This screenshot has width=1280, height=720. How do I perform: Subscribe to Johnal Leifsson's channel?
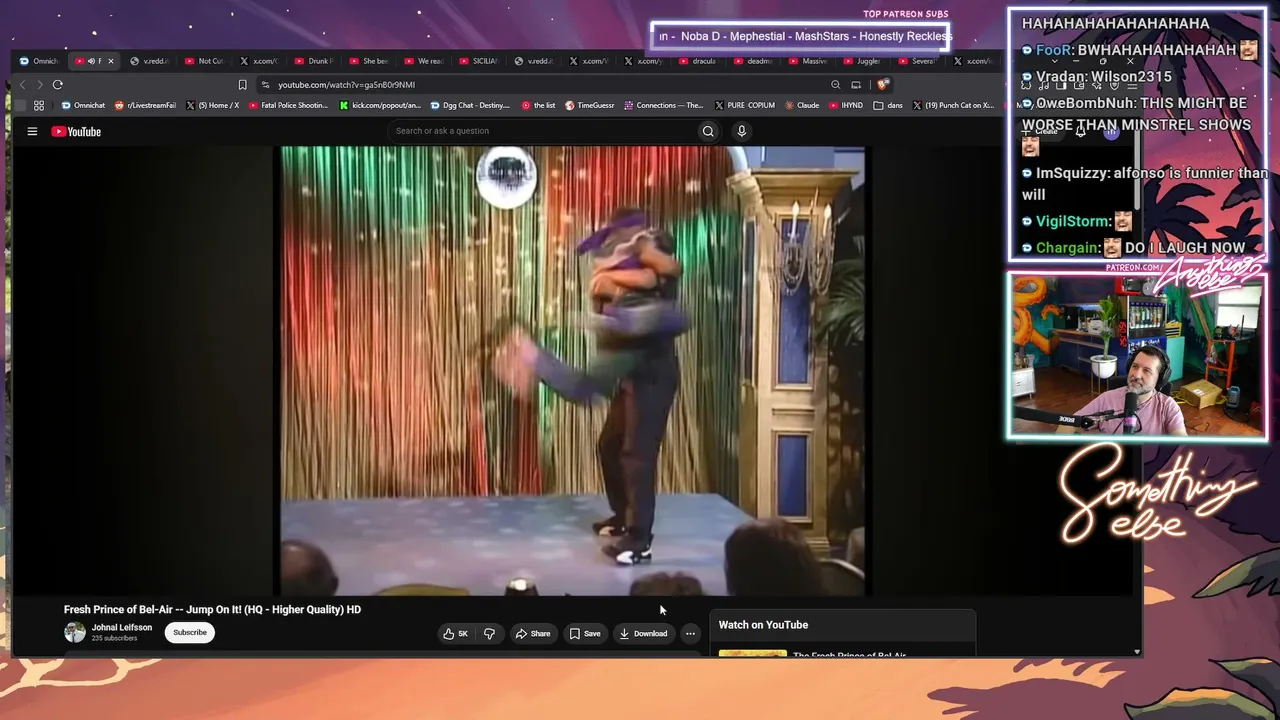click(x=190, y=632)
